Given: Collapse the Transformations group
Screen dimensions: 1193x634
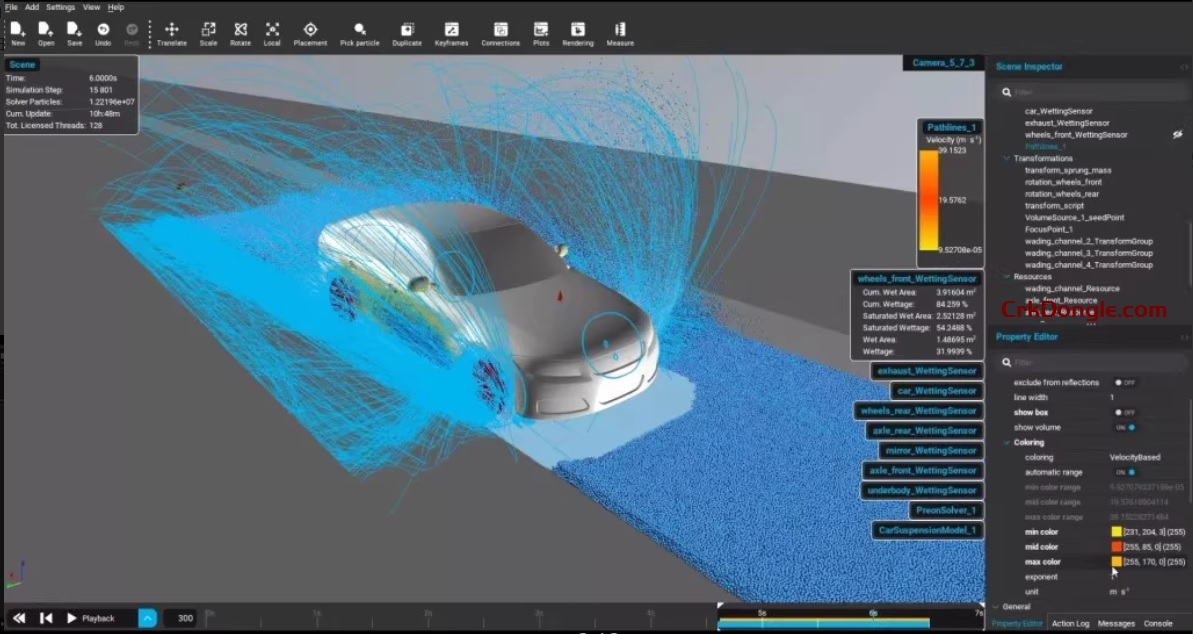Looking at the screenshot, I should pyautogui.click(x=1005, y=158).
